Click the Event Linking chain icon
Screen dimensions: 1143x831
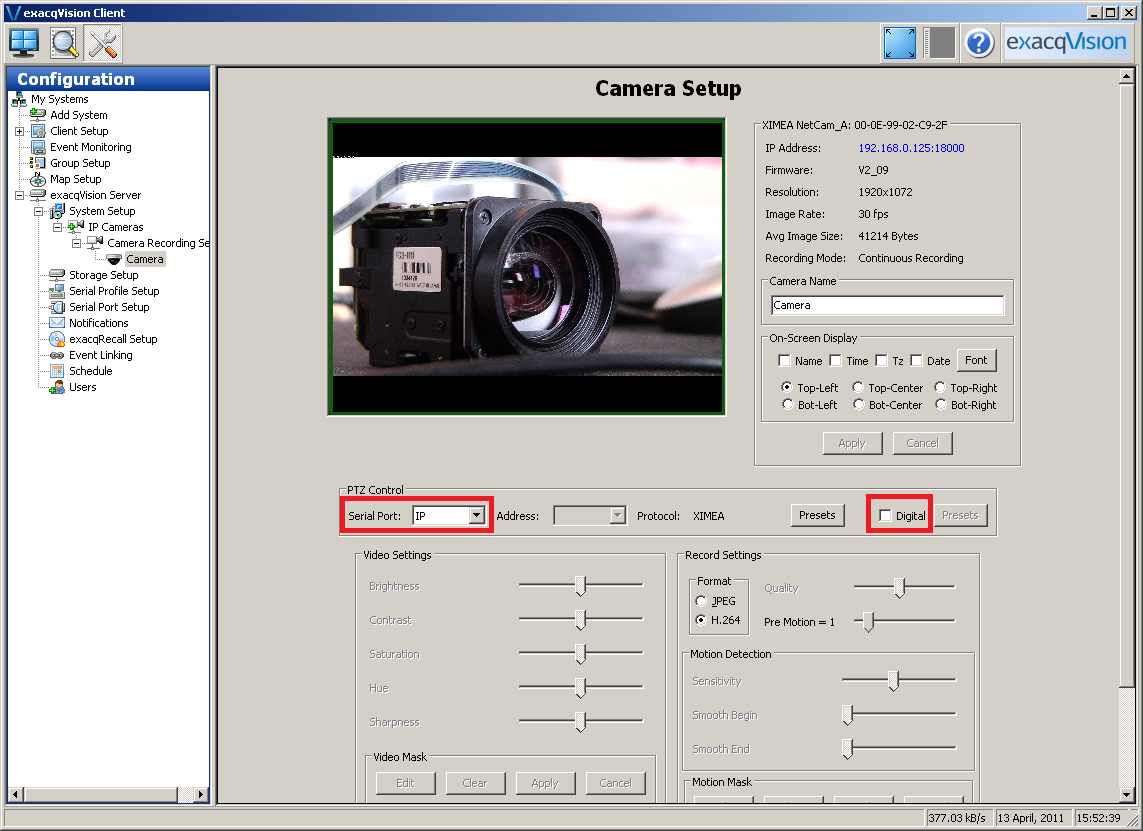57,355
